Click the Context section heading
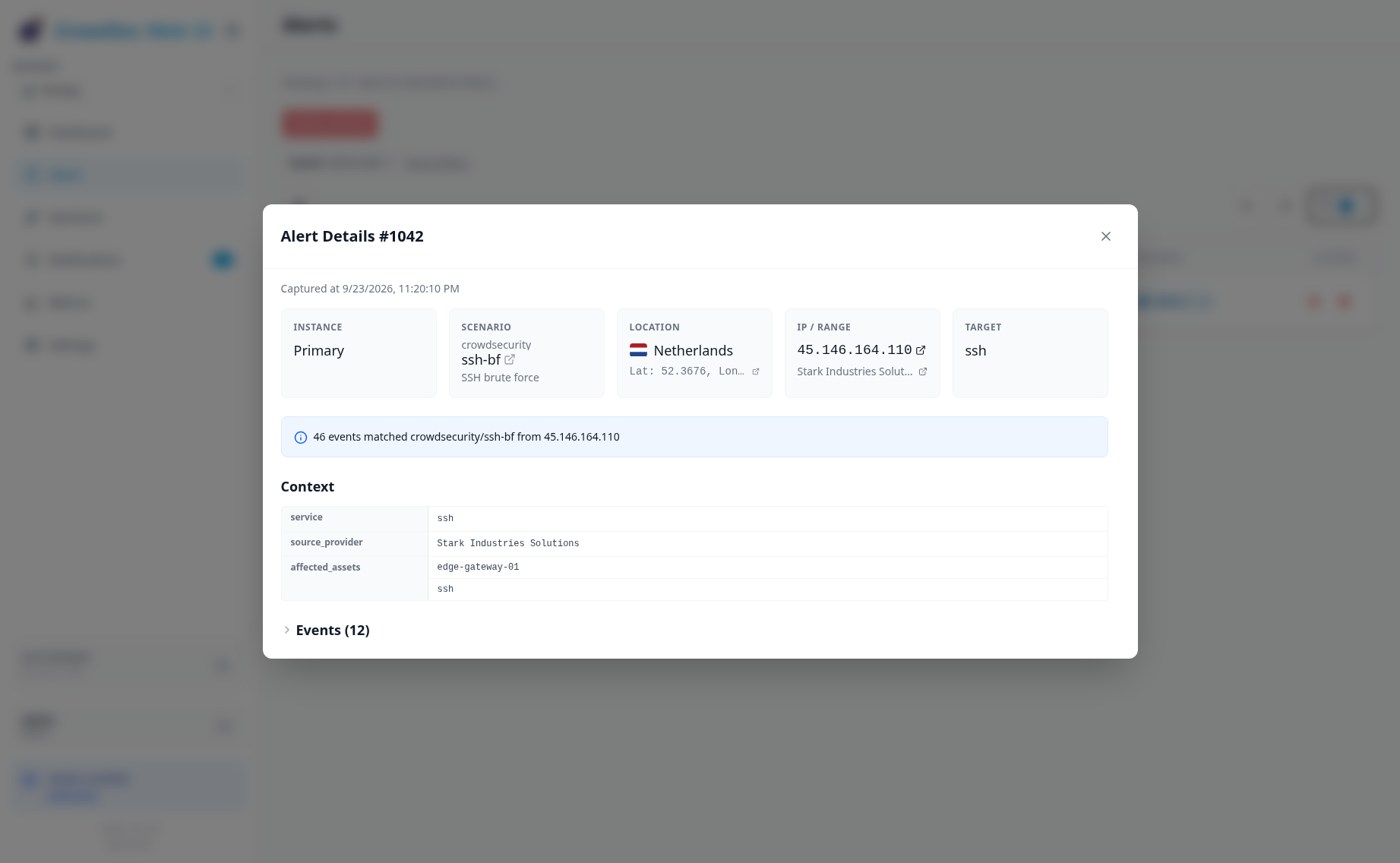1400x863 pixels. point(307,487)
